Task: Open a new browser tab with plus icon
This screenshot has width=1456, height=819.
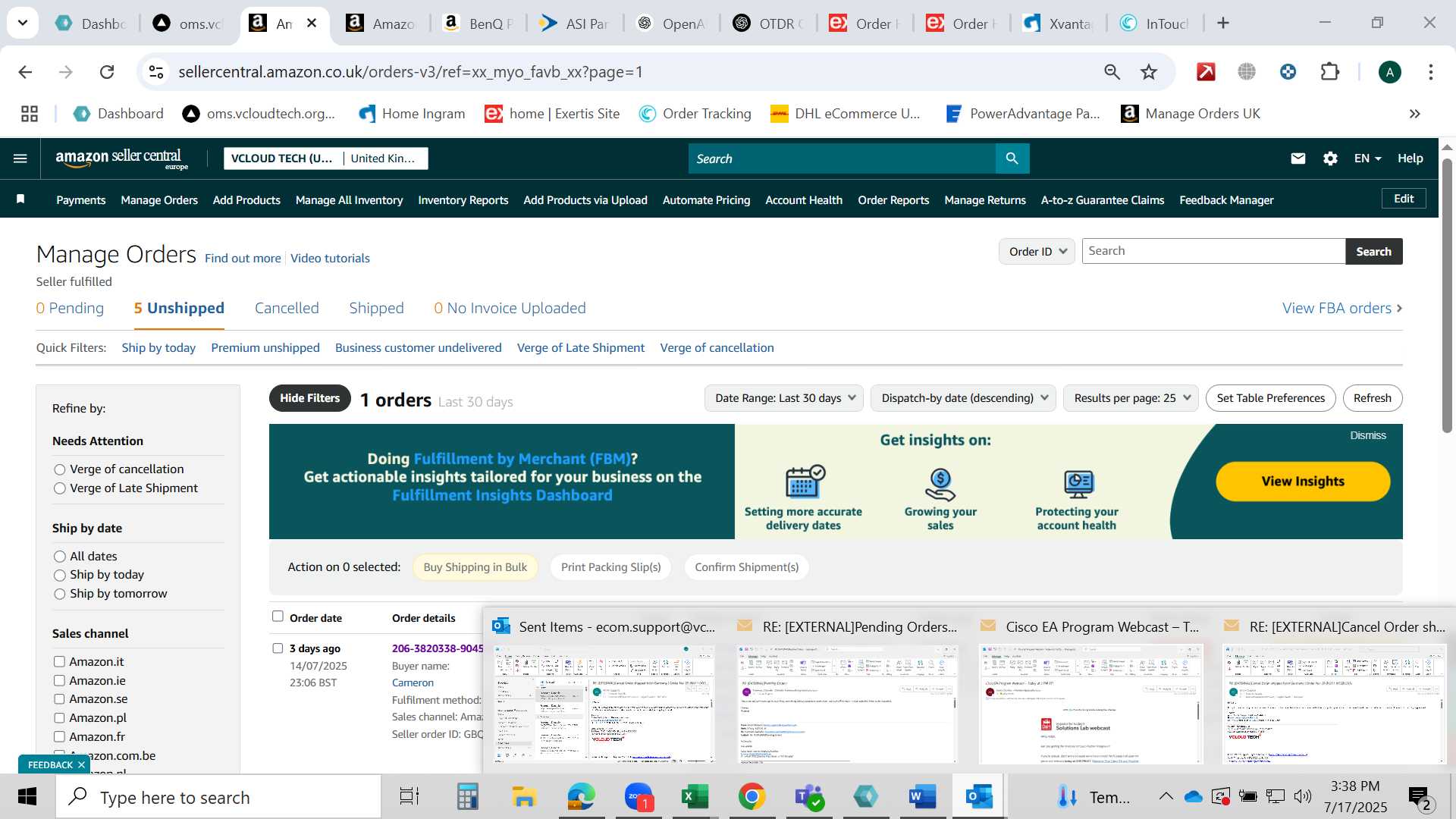Action: (1223, 24)
